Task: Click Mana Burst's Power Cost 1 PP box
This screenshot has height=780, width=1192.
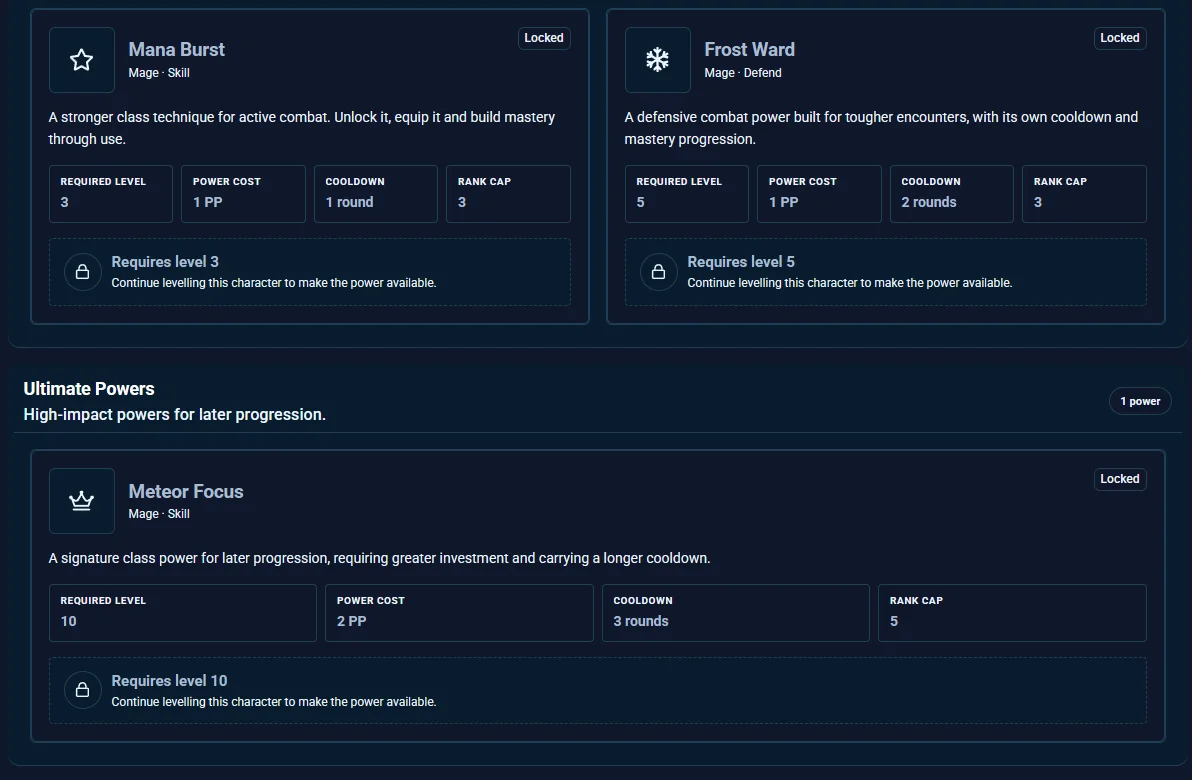Action: 243,194
